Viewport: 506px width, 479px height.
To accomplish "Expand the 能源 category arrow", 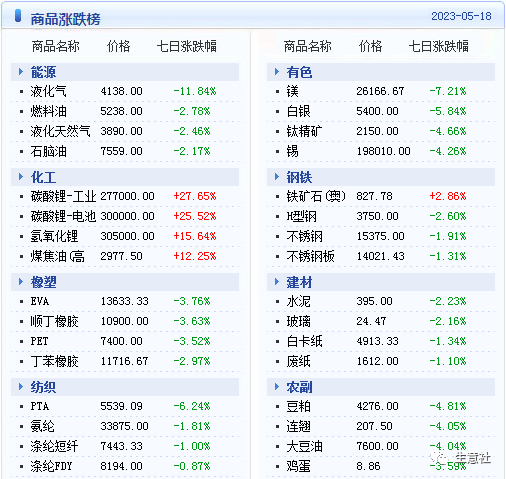I will (21, 72).
